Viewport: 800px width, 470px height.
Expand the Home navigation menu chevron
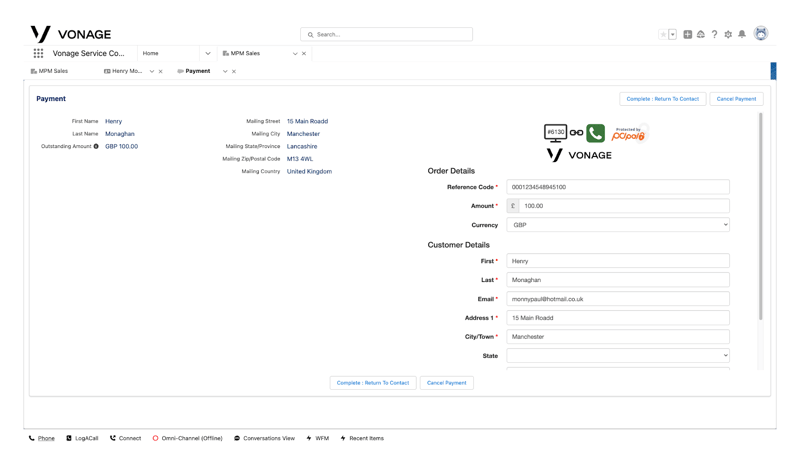(x=208, y=53)
